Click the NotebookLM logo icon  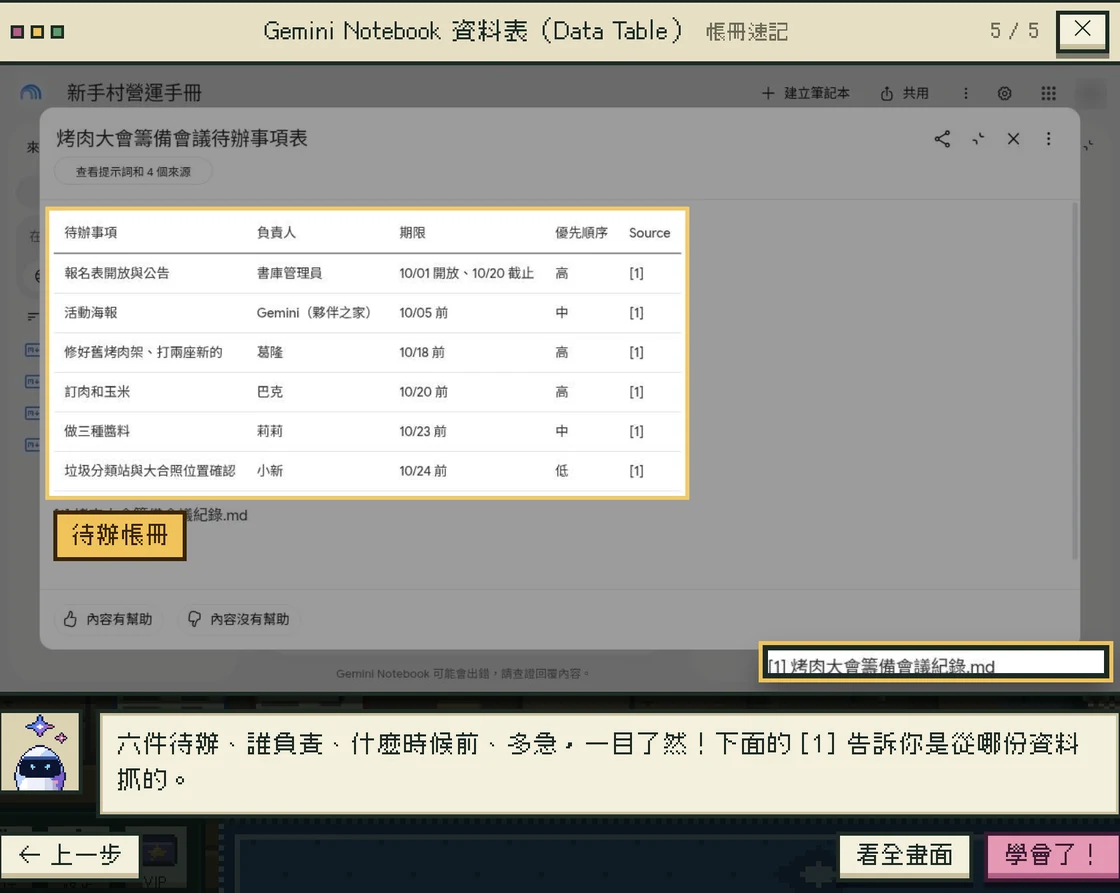[31, 92]
